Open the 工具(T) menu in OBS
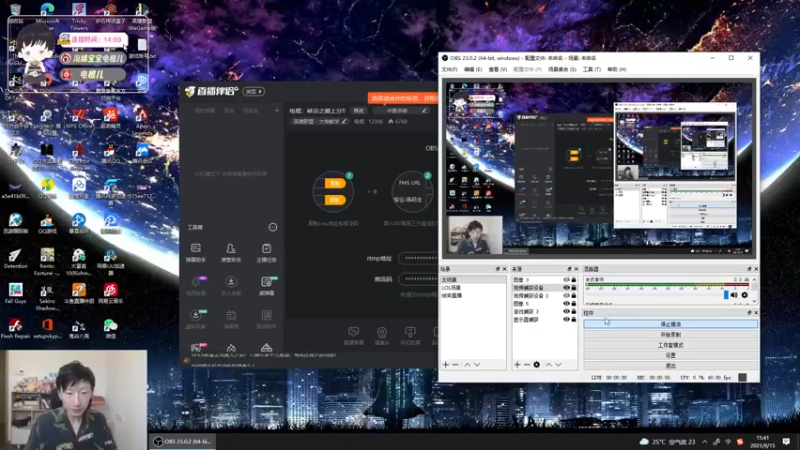The image size is (800, 450). click(x=592, y=69)
